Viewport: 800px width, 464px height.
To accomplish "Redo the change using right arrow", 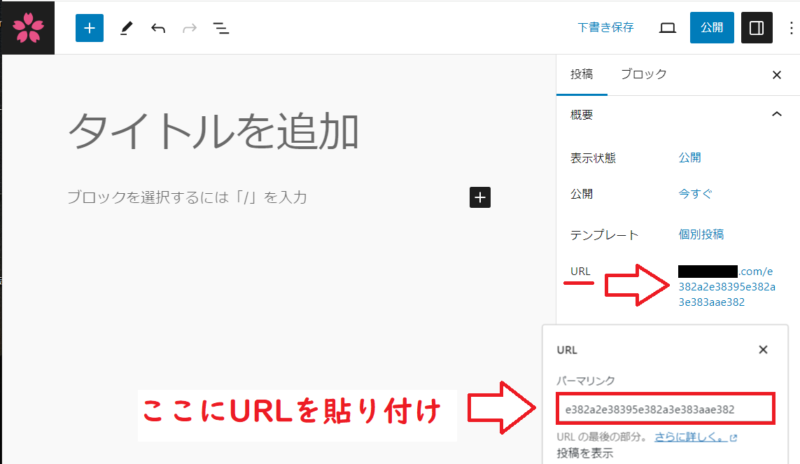I will [189, 28].
